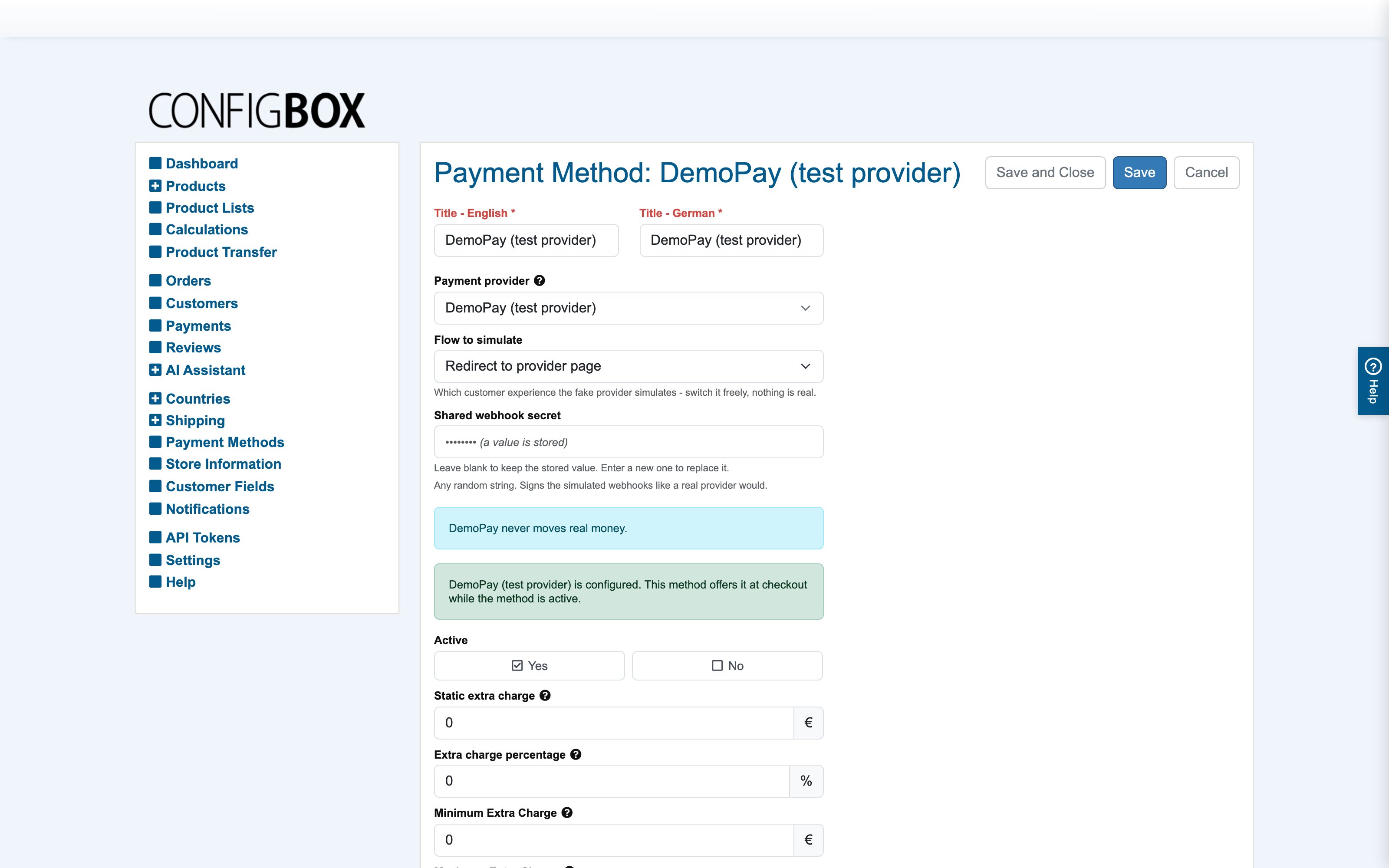Open Customers list
1389x868 pixels.
click(x=201, y=303)
